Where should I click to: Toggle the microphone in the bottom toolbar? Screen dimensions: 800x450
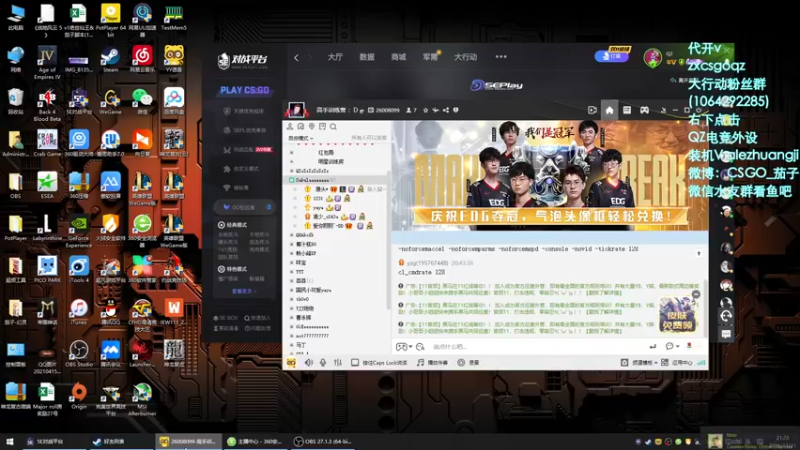pos(323,362)
